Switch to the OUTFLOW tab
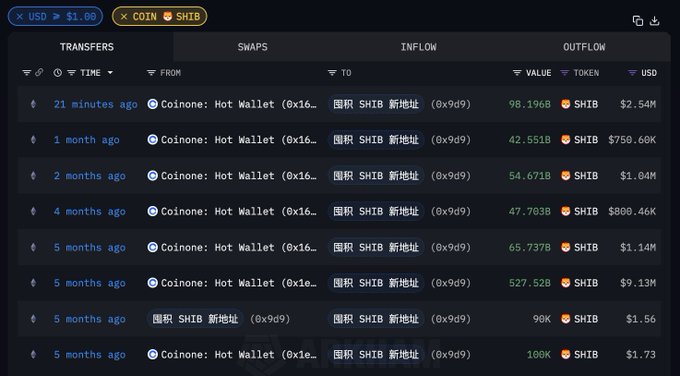 tap(584, 47)
